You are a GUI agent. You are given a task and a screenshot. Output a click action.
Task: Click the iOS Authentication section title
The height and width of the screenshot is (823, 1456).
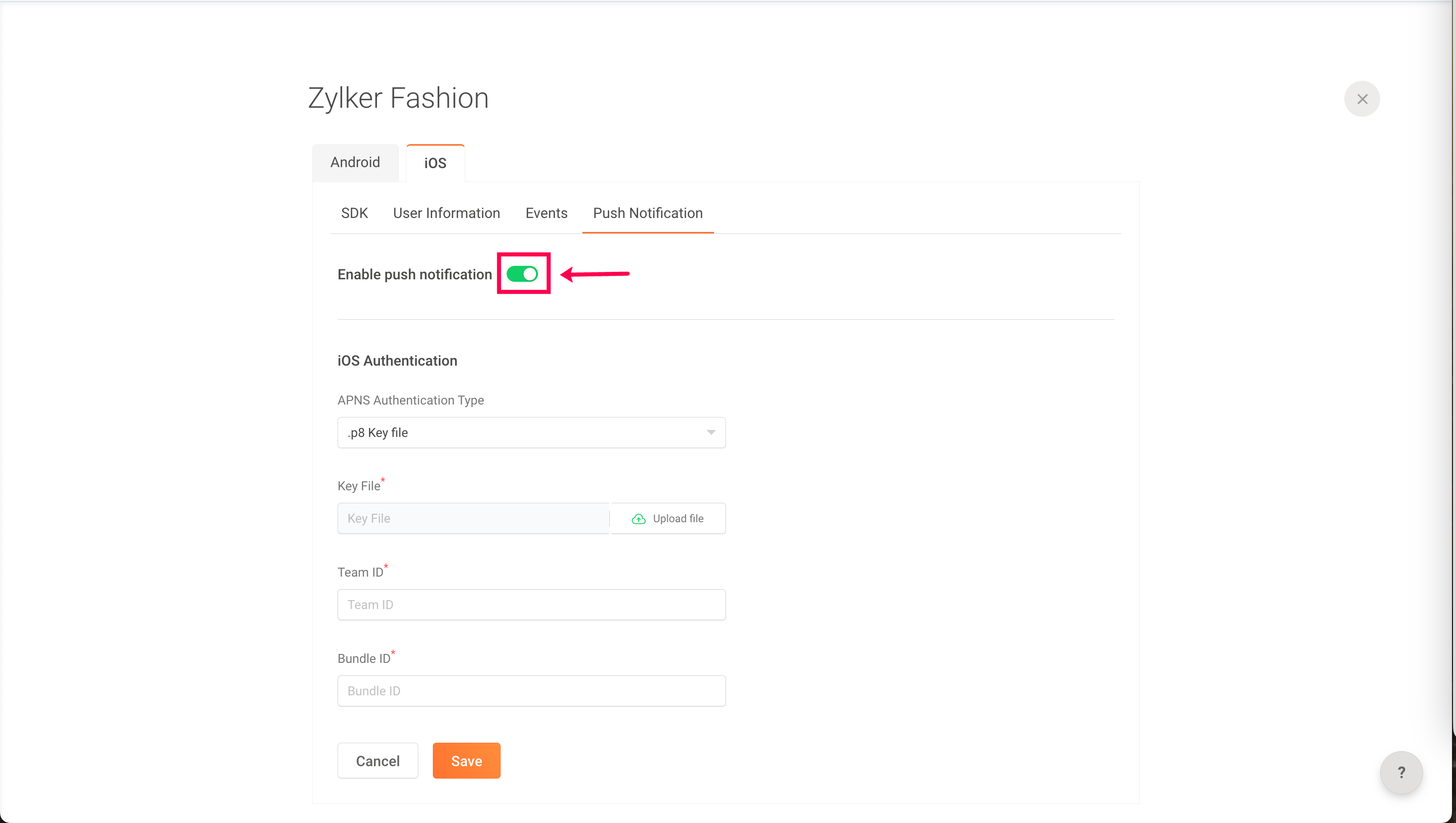pyautogui.click(x=397, y=361)
